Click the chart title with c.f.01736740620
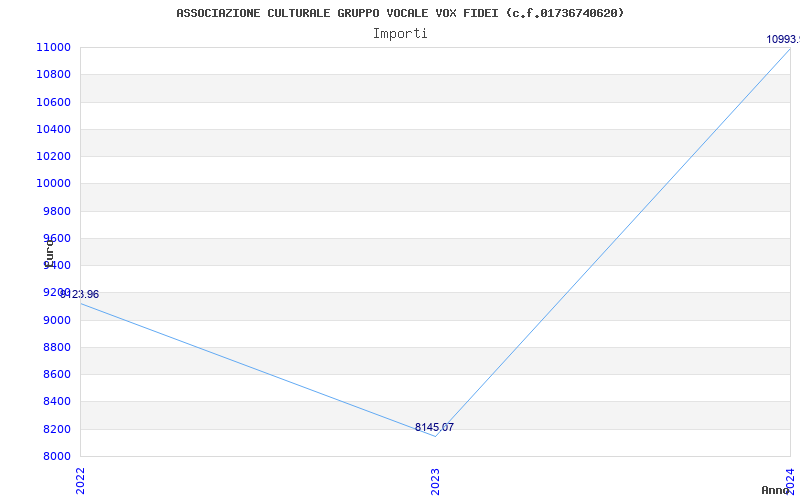Screen dimensions: 800x500 (x=400, y=13)
